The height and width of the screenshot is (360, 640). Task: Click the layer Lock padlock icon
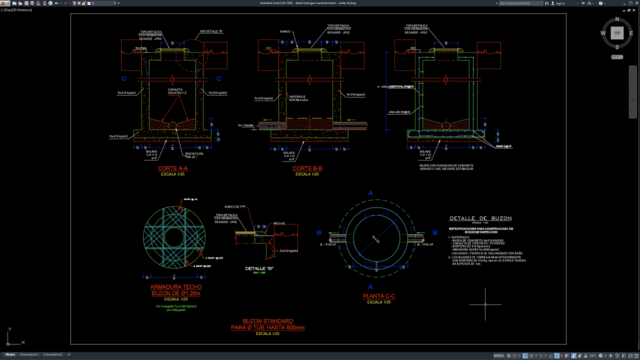84,3
